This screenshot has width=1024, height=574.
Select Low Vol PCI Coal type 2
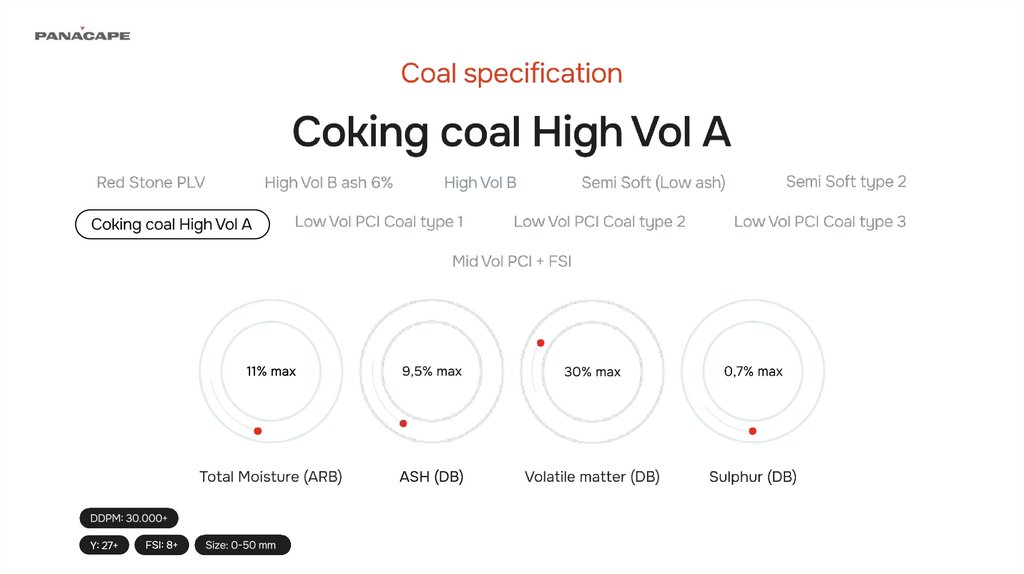click(599, 221)
